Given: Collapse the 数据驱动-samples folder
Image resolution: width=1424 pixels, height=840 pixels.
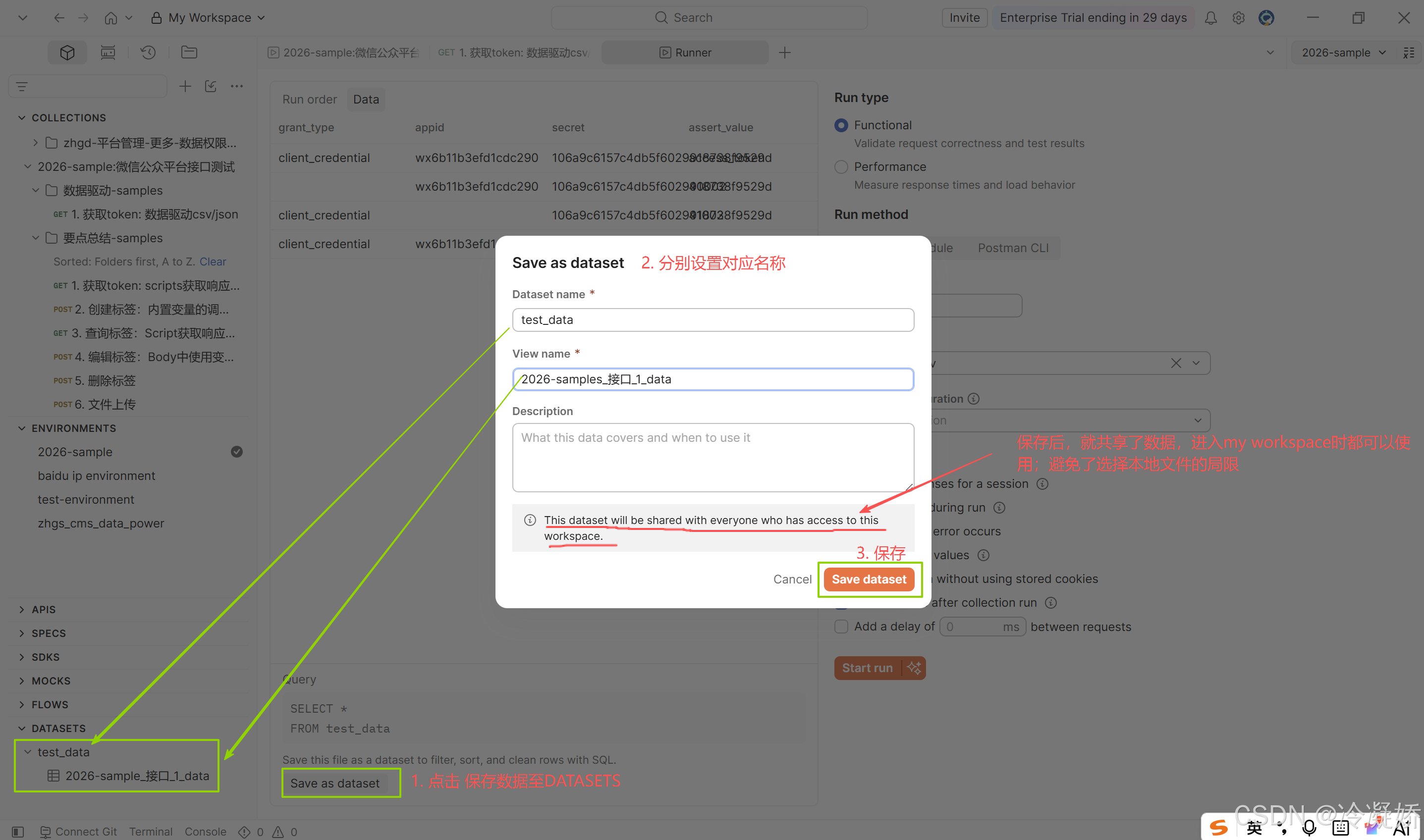Looking at the screenshot, I should click(36, 190).
